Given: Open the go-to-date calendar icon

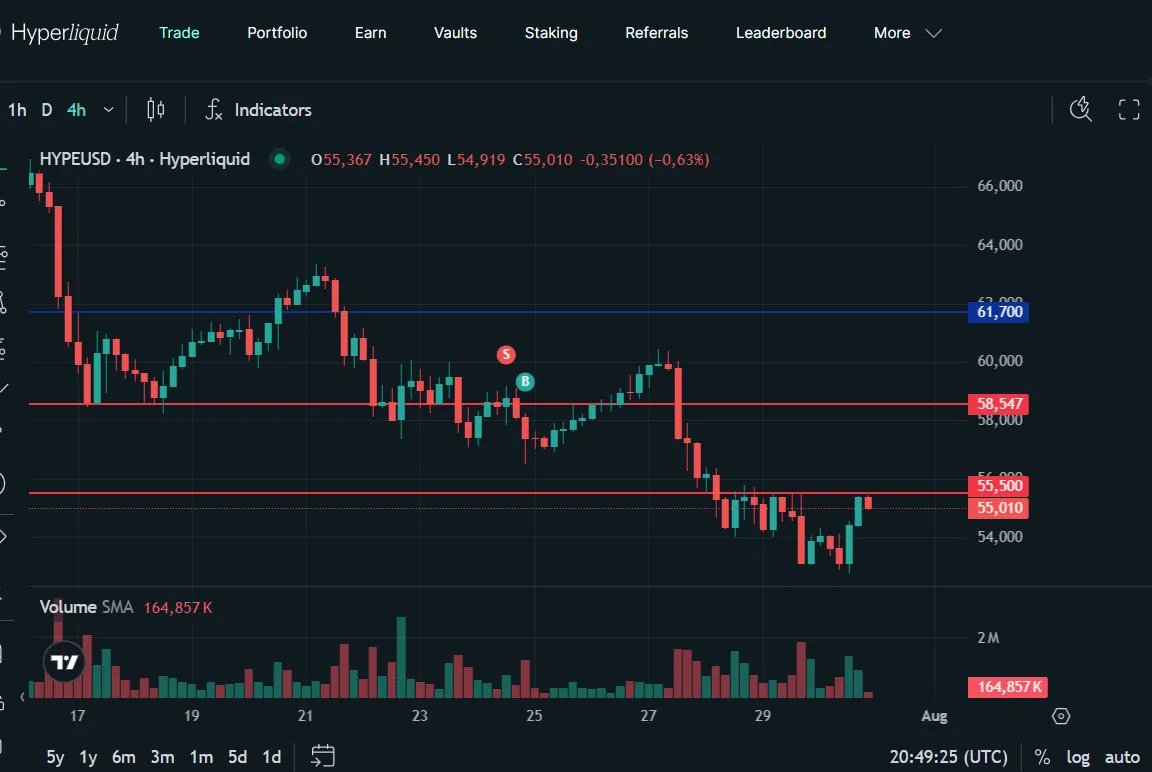Looking at the screenshot, I should coord(323,756).
